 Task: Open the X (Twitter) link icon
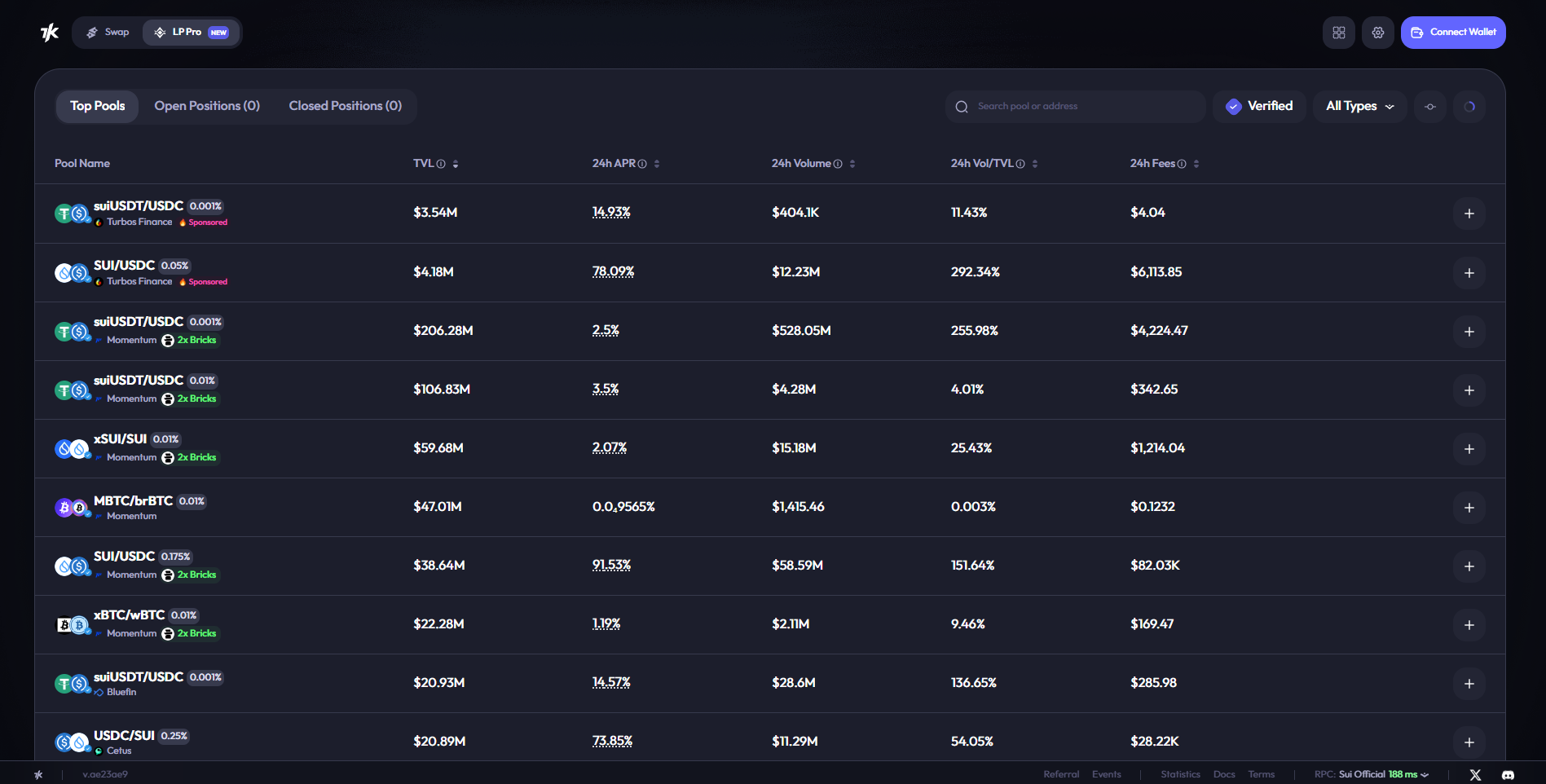pos(1474,775)
